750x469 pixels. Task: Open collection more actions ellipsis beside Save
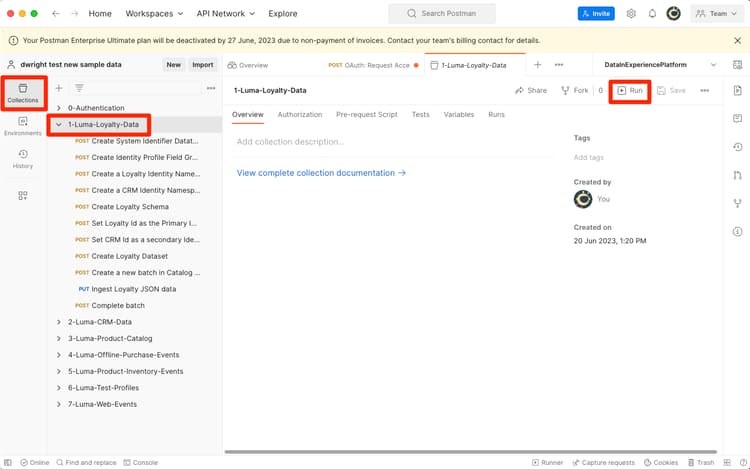click(x=705, y=90)
